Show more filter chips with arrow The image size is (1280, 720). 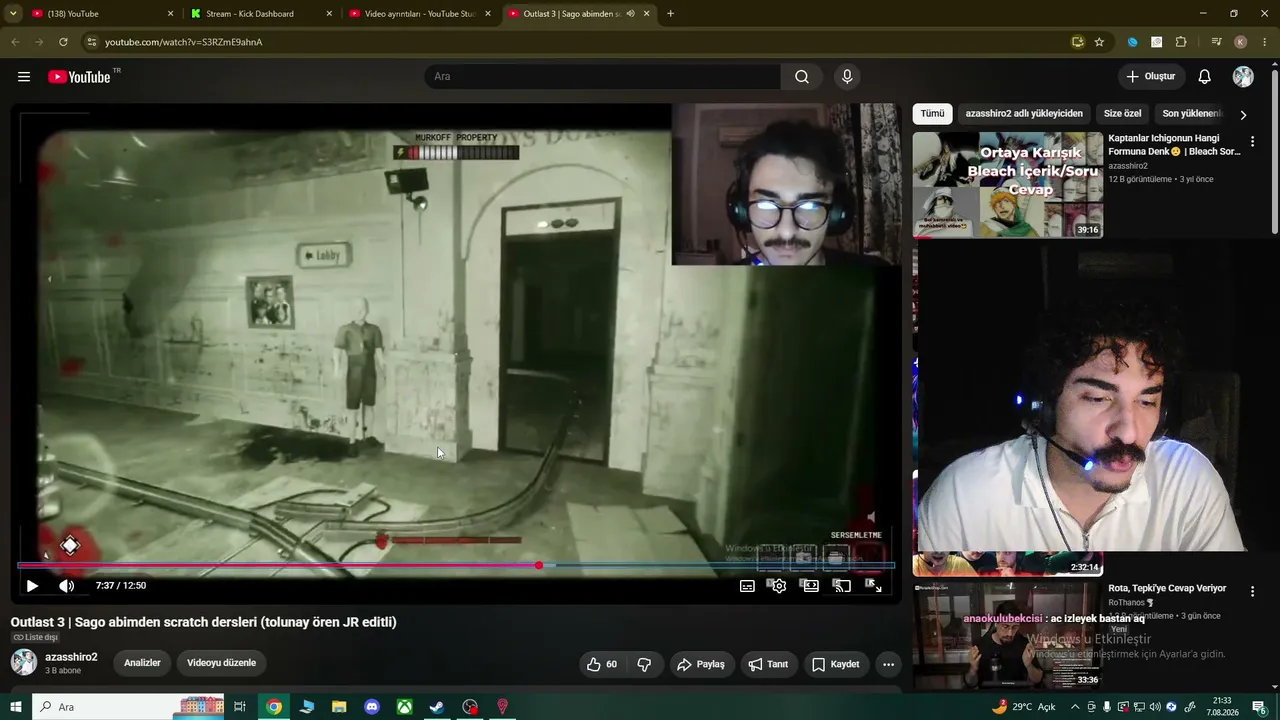[x=1243, y=115]
